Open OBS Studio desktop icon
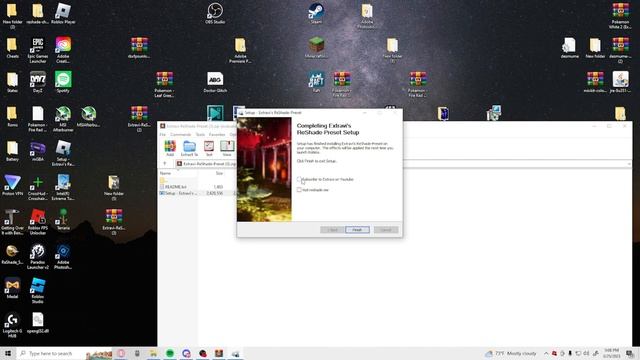The width and height of the screenshot is (640, 360). [215, 13]
